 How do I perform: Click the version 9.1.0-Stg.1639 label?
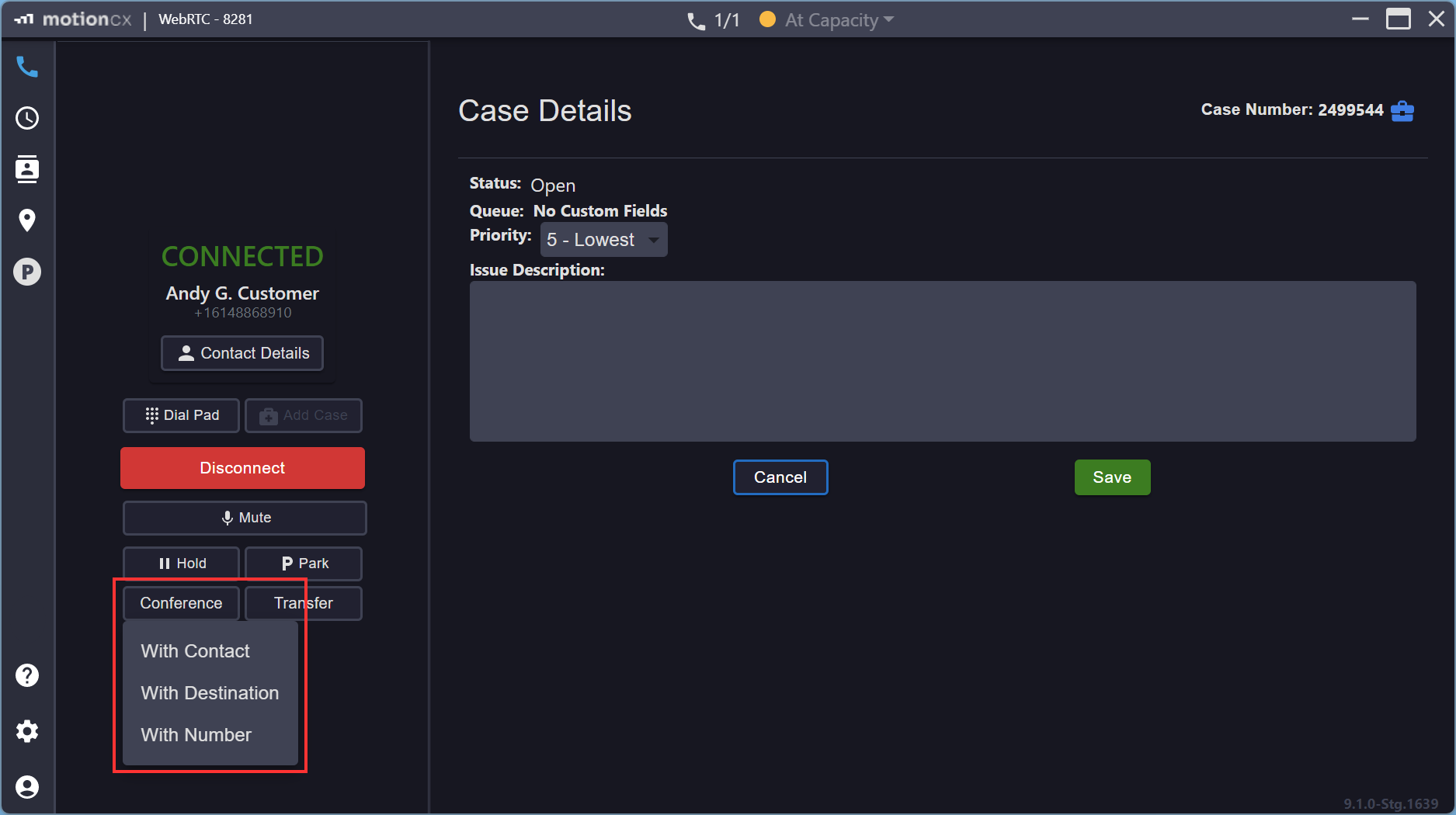coord(1391,804)
